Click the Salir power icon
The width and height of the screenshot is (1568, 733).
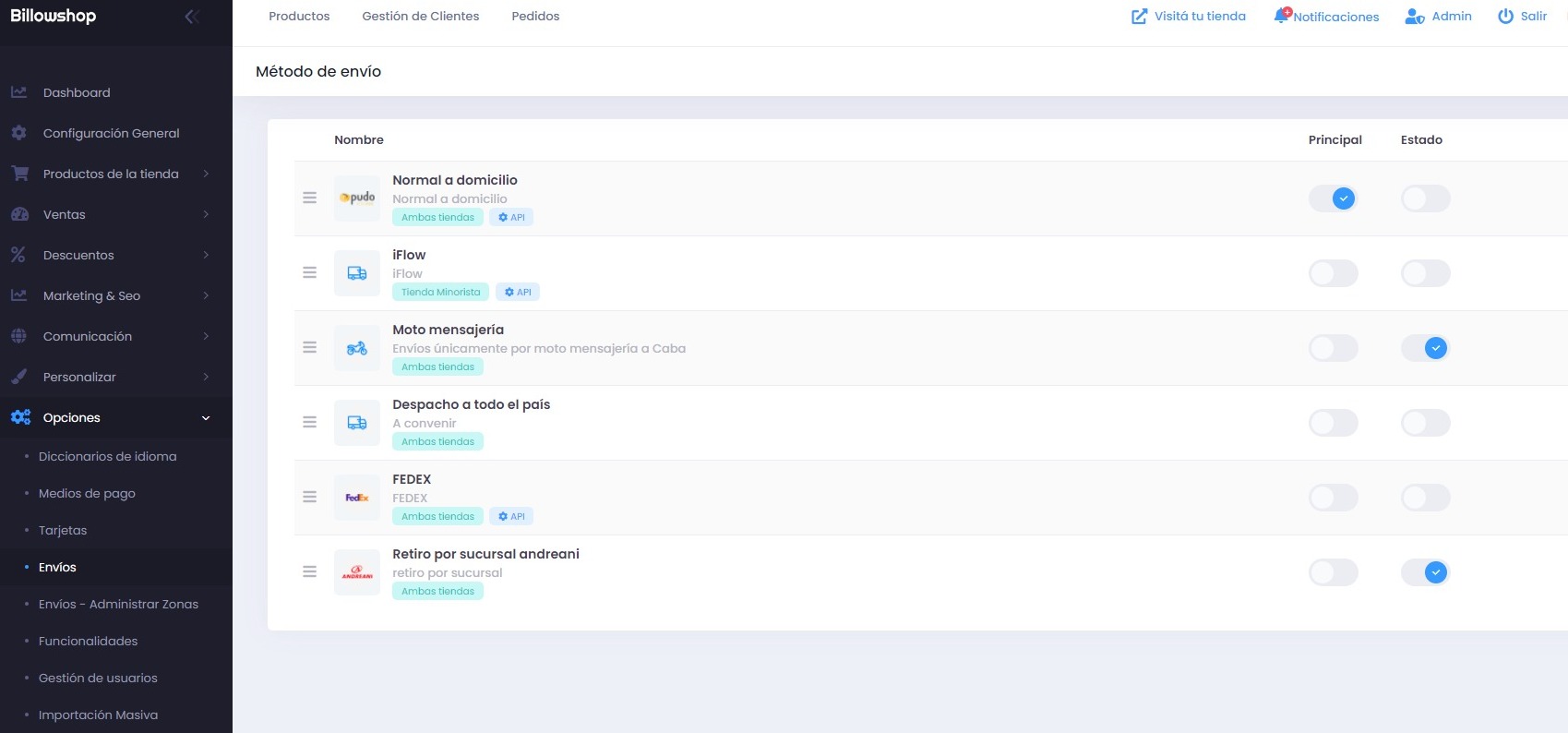pos(1505,17)
